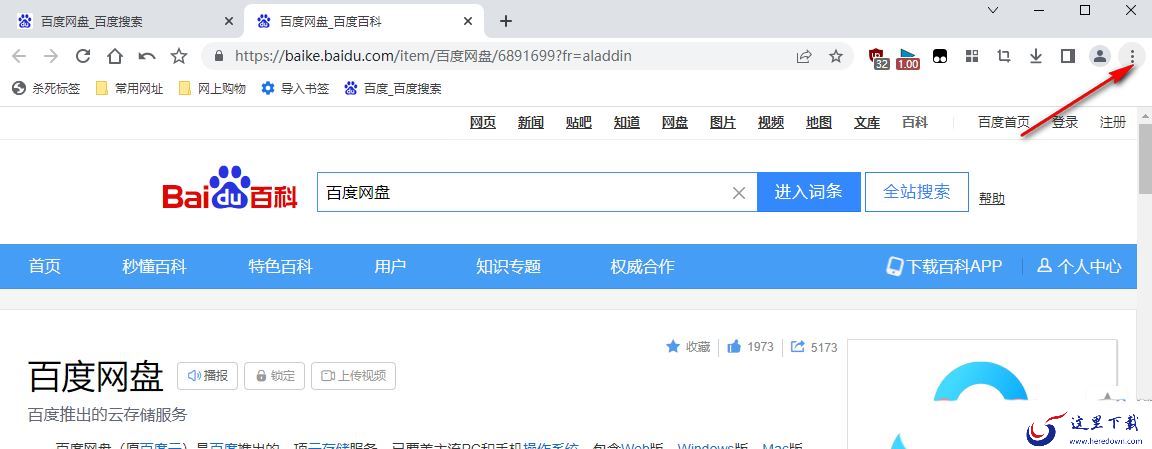Image resolution: width=1152 pixels, height=449 pixels.
Task: Click the 网页 link in top navigation
Action: tap(483, 123)
